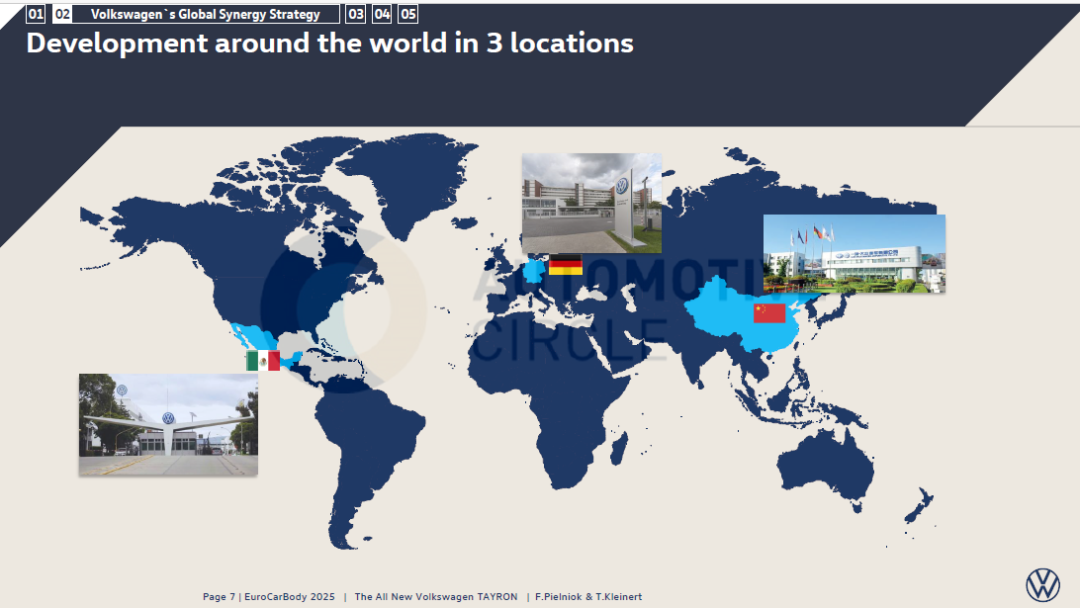Screen dimensions: 1080x608
Task: Click the German flag icon
Action: [565, 265]
